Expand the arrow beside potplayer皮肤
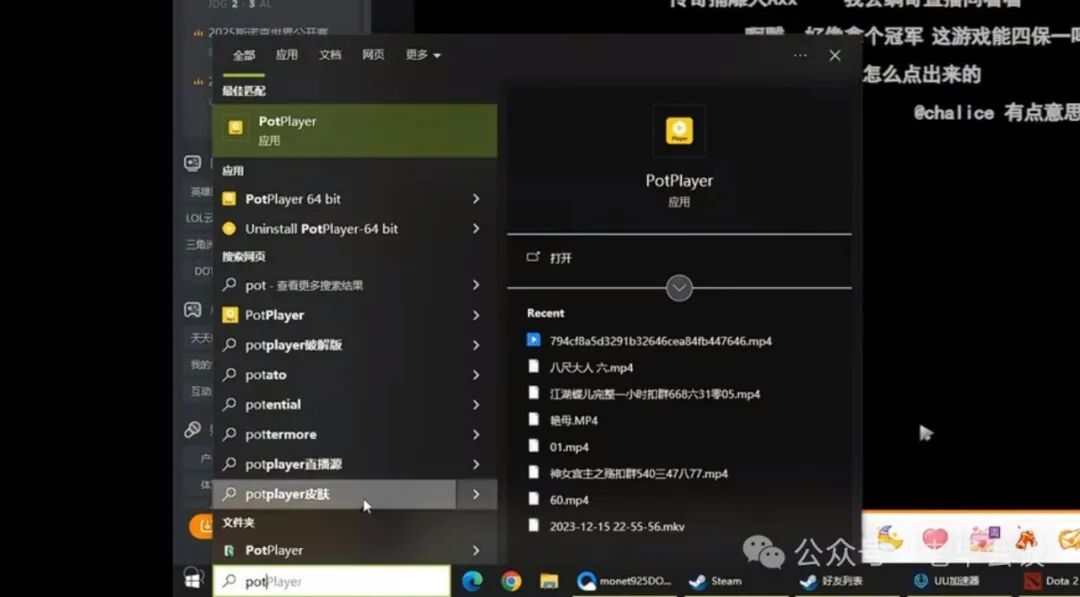 [476, 494]
